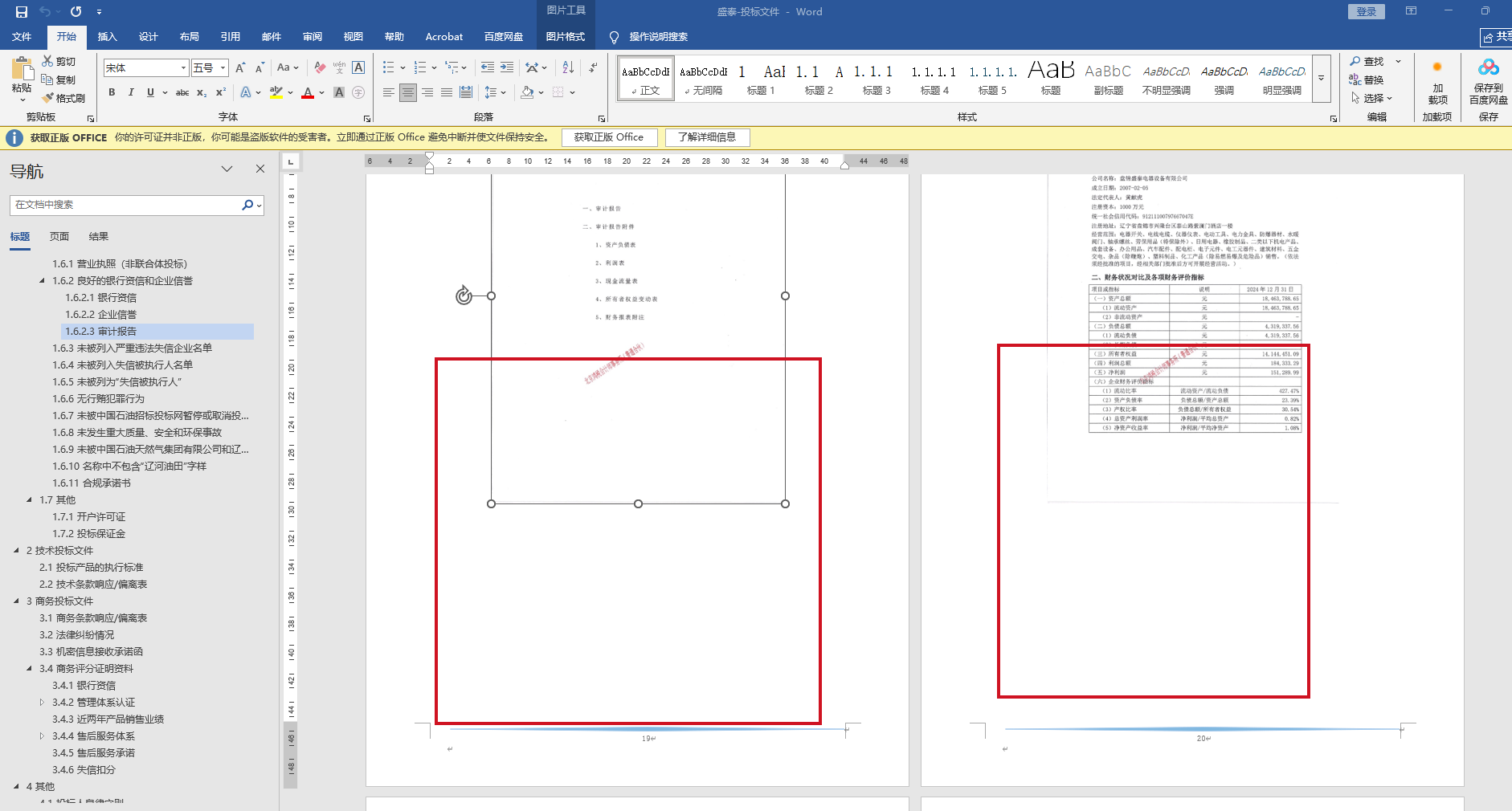Switch to the 审阅 (Review) ribbon tab
This screenshot has width=1512, height=811.
(313, 36)
